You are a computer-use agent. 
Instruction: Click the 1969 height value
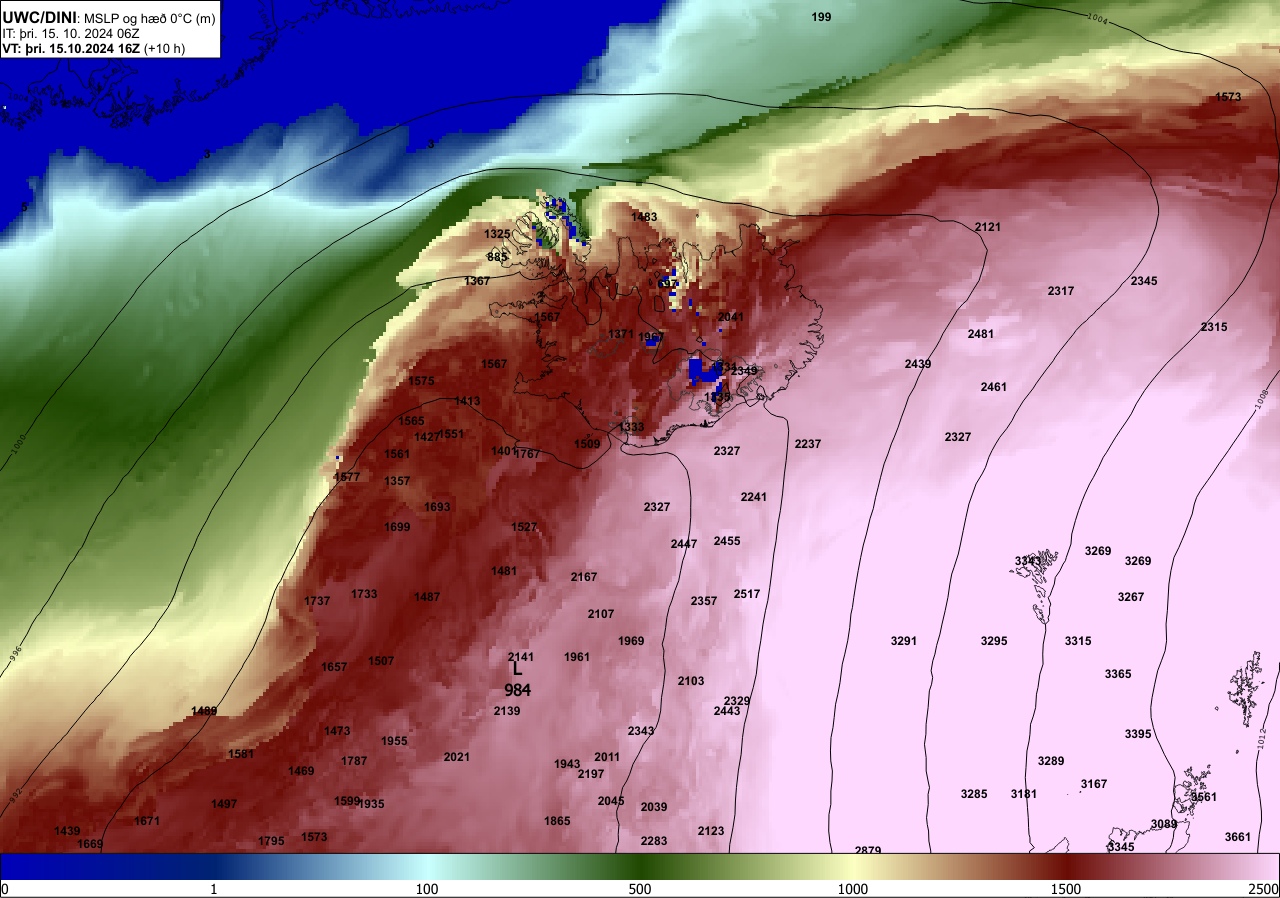(631, 641)
